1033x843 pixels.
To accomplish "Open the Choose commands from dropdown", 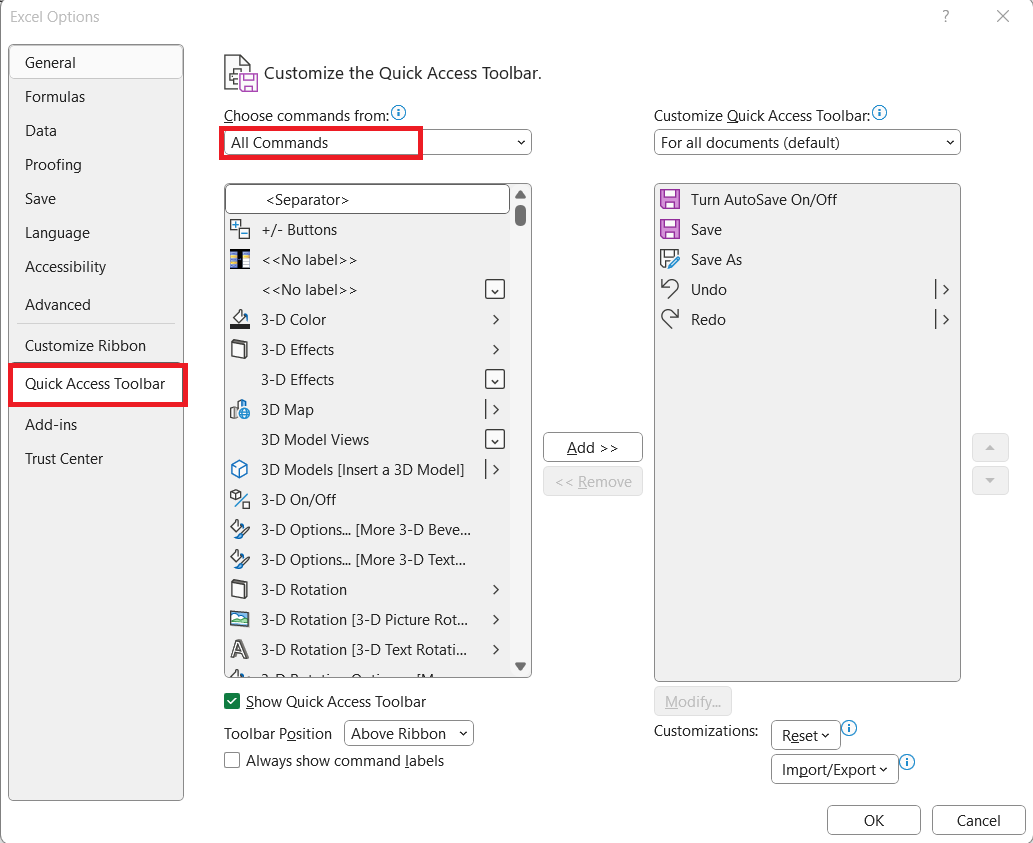I will click(x=377, y=142).
